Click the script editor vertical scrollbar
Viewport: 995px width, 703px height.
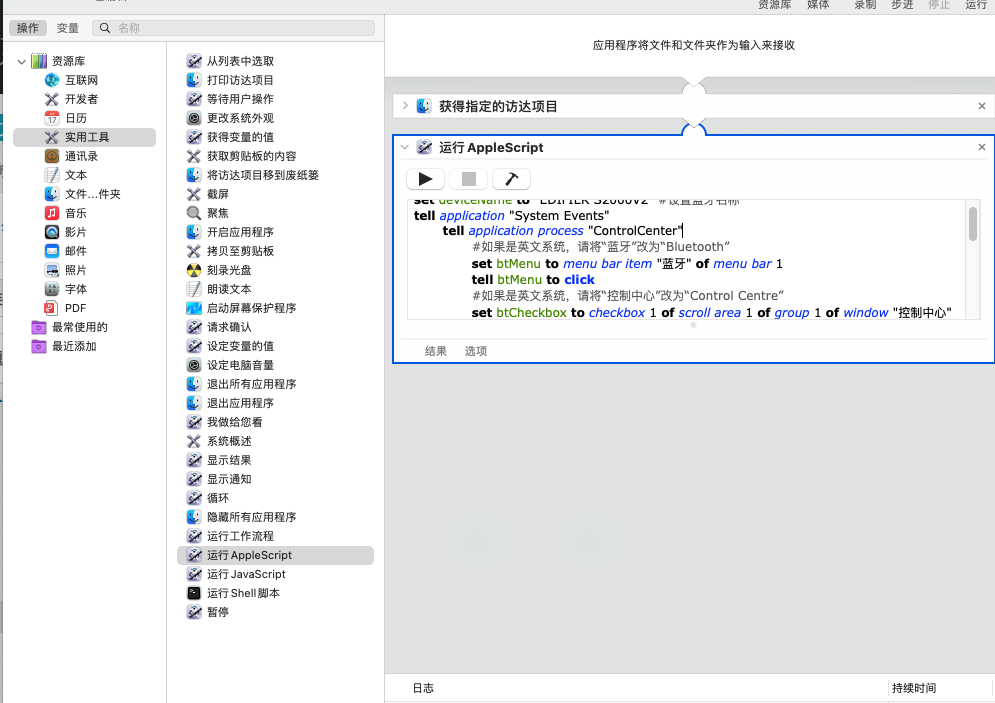(x=973, y=226)
